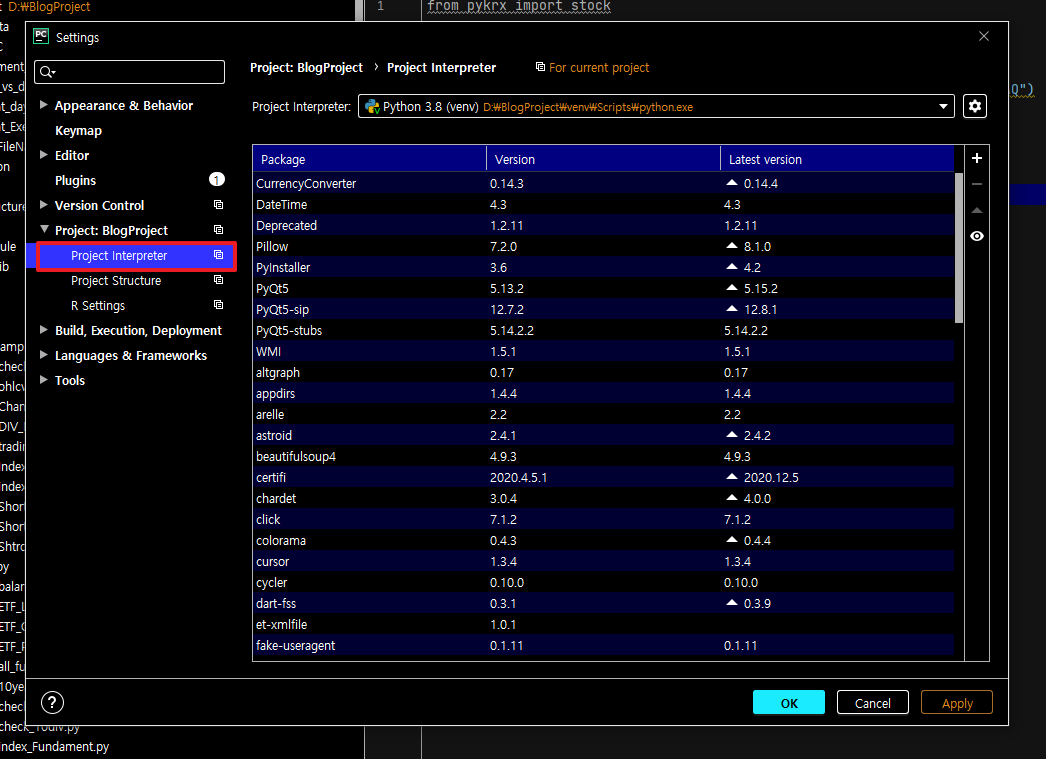The height and width of the screenshot is (759, 1046).
Task: Select the PyQt5 package row
Action: pyautogui.click(x=604, y=288)
